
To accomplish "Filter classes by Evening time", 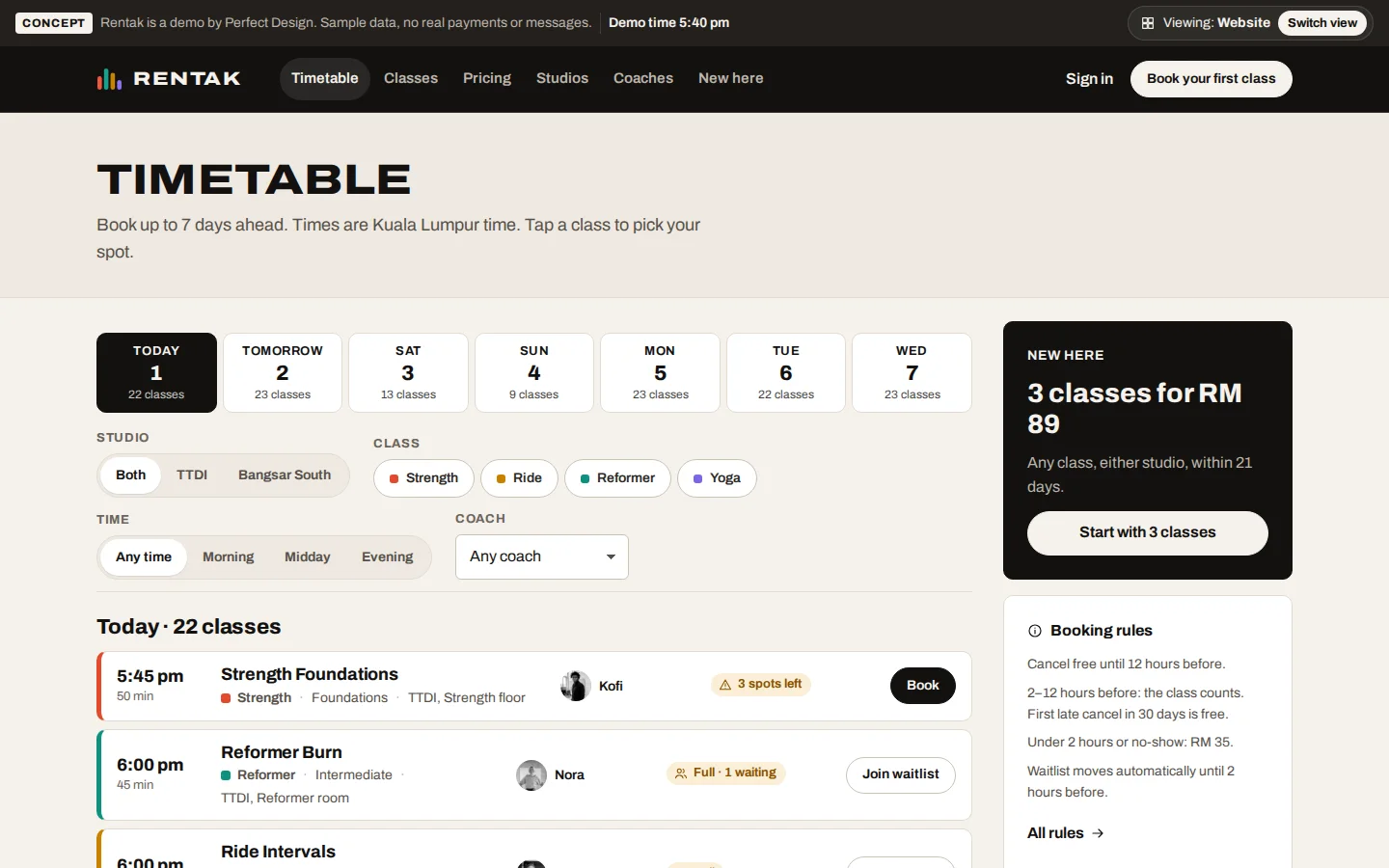I will coord(388,557).
